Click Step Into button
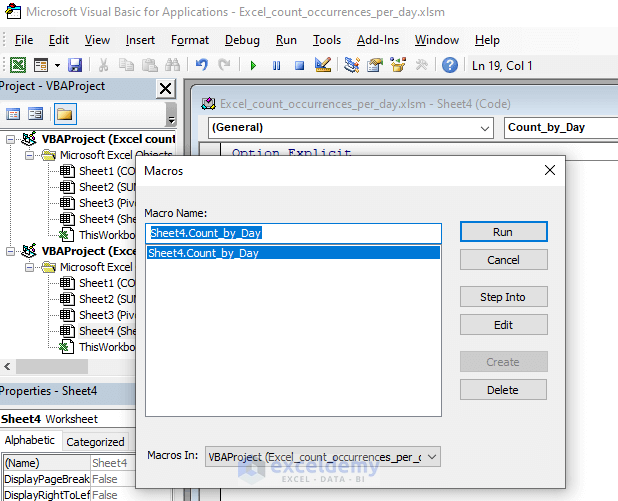Image resolution: width=618 pixels, height=501 pixels. (x=504, y=297)
